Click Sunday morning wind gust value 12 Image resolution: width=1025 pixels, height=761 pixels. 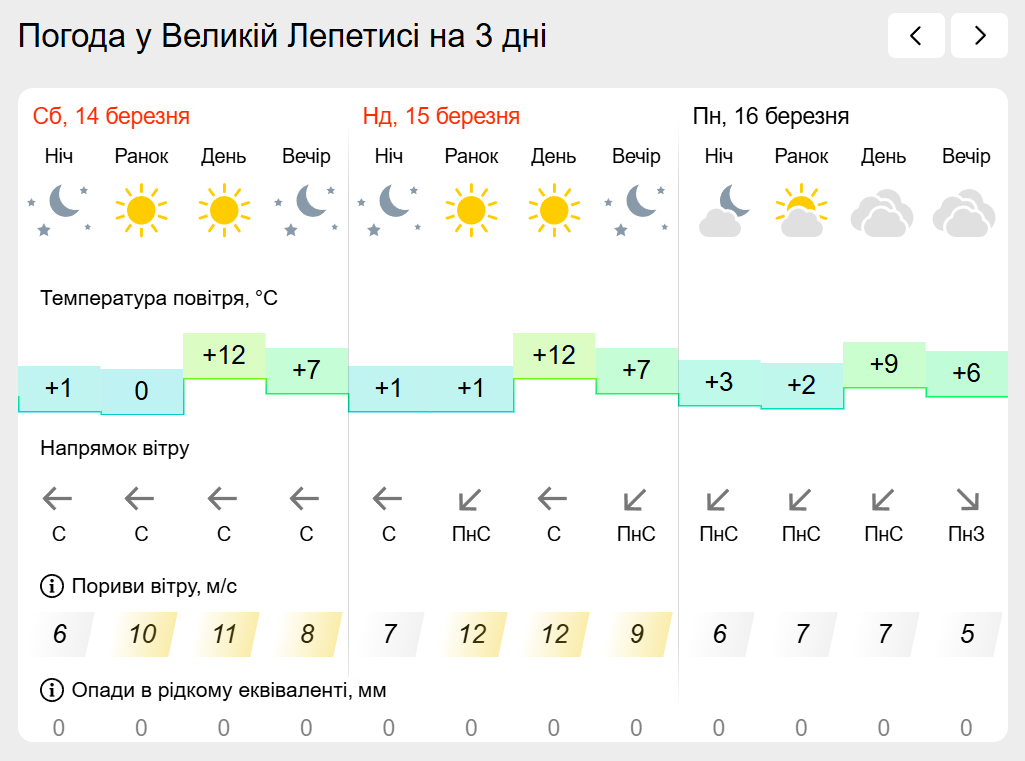coord(472,634)
